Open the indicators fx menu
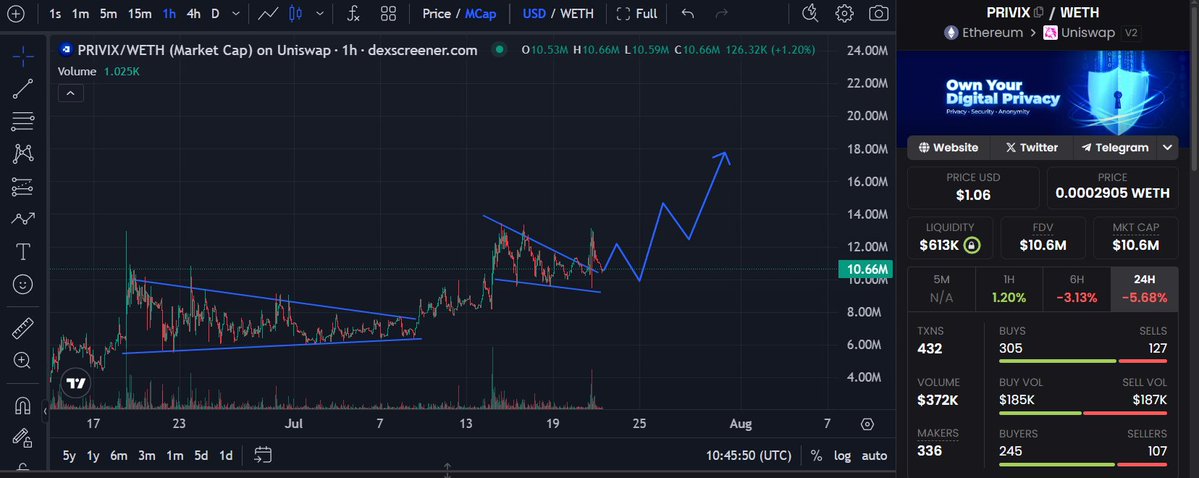This screenshot has width=1199, height=478. (353, 14)
